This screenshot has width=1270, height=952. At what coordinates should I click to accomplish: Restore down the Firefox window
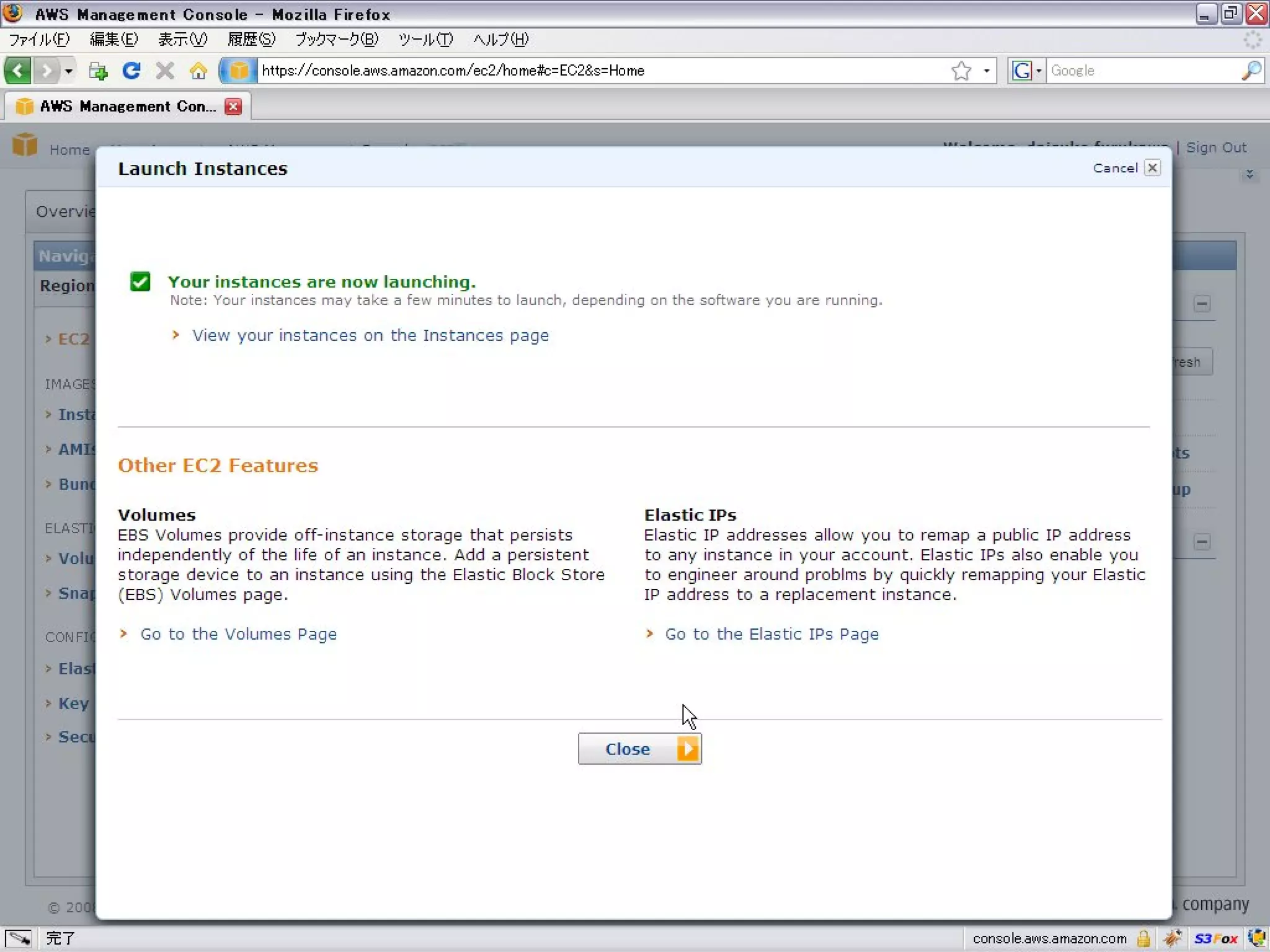[1230, 13]
